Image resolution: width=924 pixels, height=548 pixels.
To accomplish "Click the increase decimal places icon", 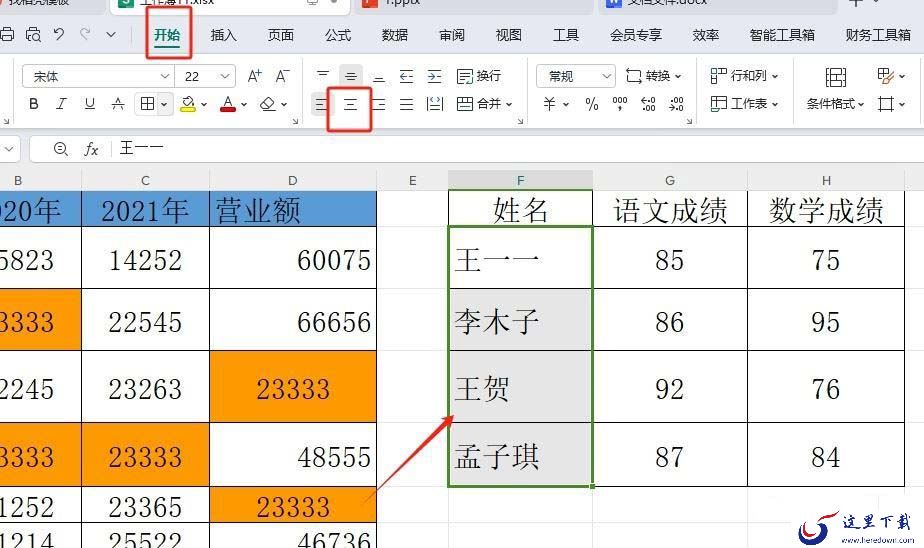I will [648, 104].
